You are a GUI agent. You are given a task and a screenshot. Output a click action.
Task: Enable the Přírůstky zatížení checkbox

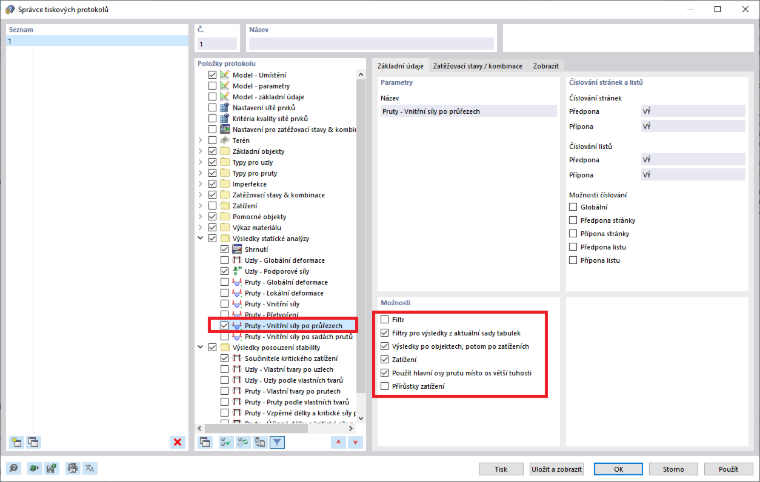(385, 386)
